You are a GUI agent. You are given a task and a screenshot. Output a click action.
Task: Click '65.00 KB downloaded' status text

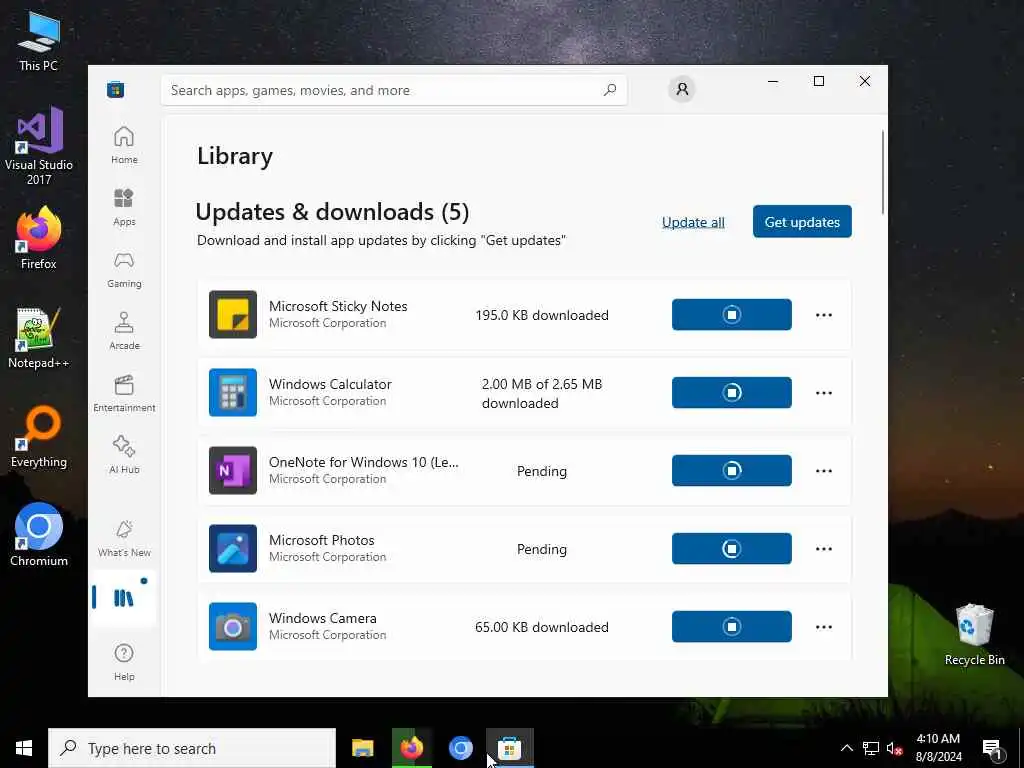(542, 627)
